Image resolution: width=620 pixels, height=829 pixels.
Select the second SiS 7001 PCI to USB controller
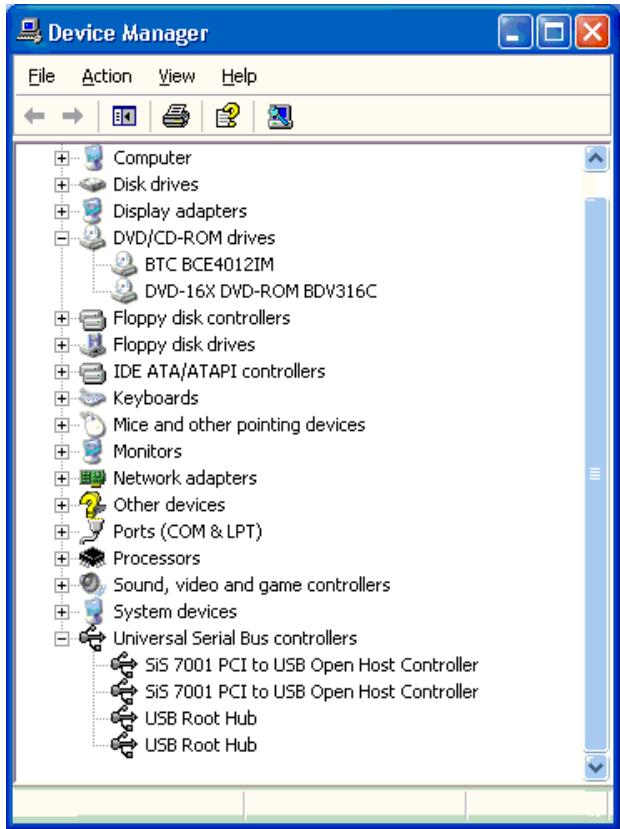pos(311,692)
